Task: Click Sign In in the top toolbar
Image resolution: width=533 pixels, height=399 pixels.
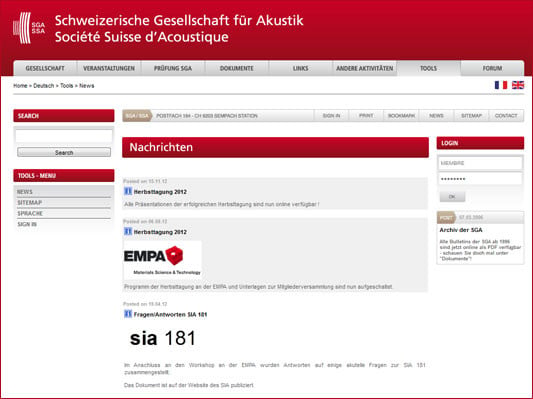Action: (x=331, y=116)
